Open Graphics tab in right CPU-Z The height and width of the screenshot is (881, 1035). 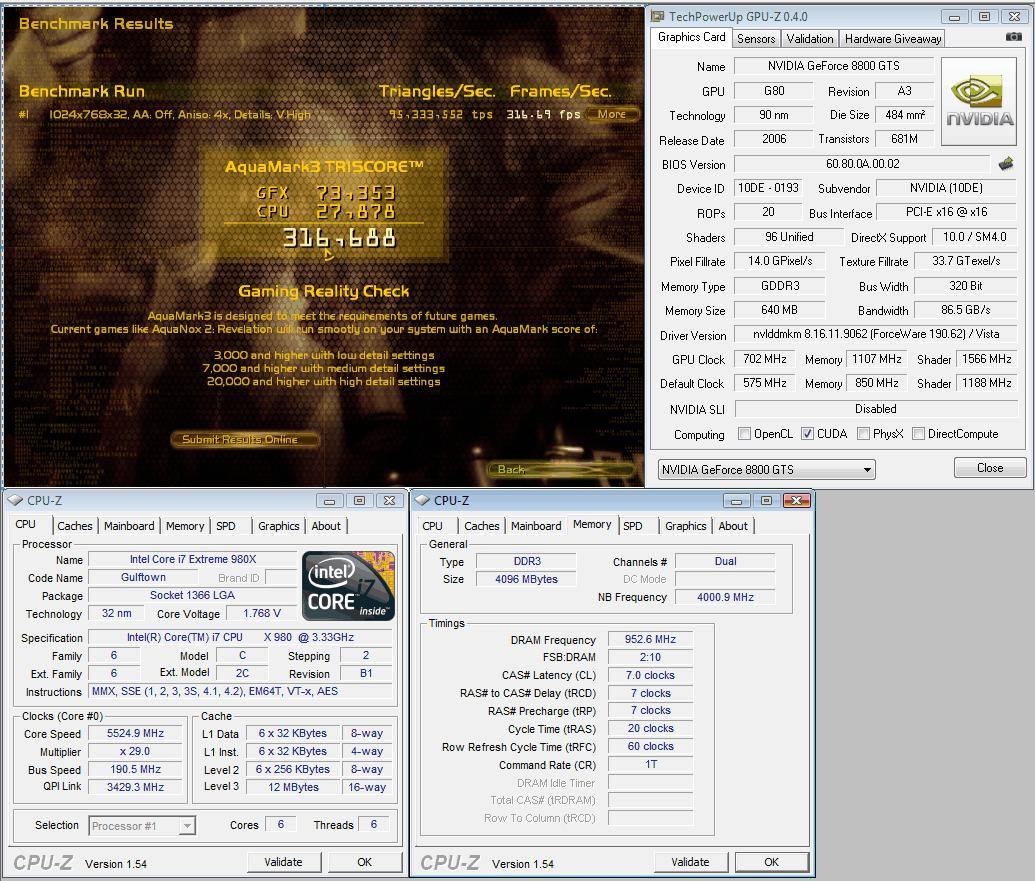[x=685, y=526]
